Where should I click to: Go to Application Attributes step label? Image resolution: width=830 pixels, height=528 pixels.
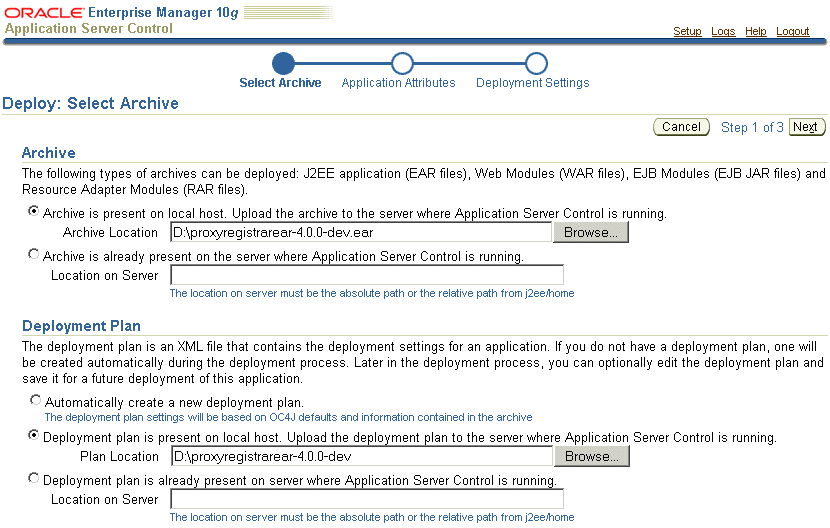[398, 83]
